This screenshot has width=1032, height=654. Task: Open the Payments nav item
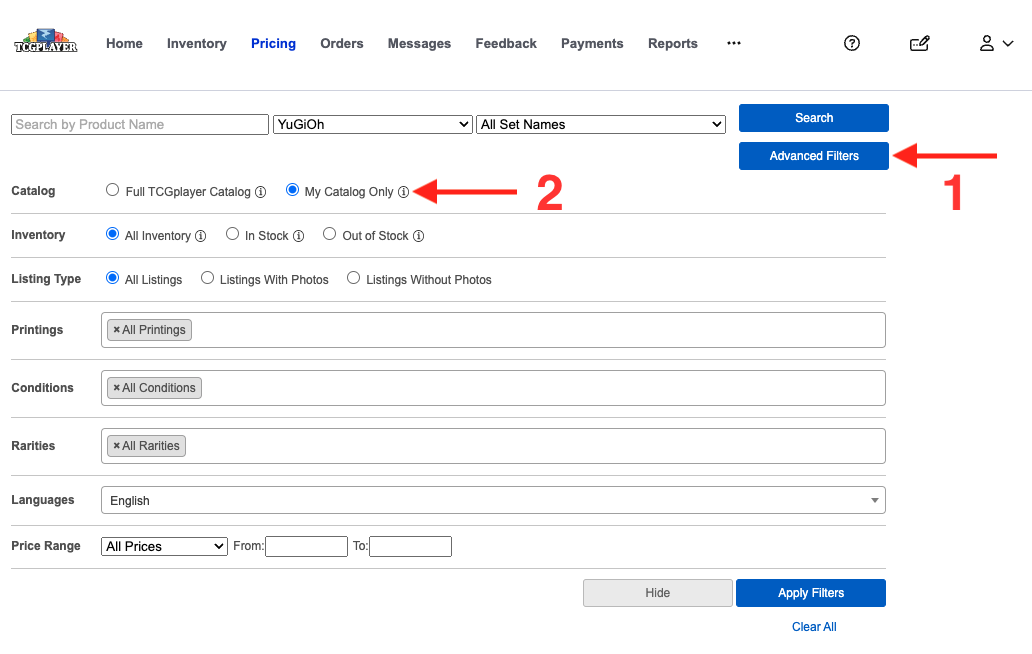click(592, 43)
